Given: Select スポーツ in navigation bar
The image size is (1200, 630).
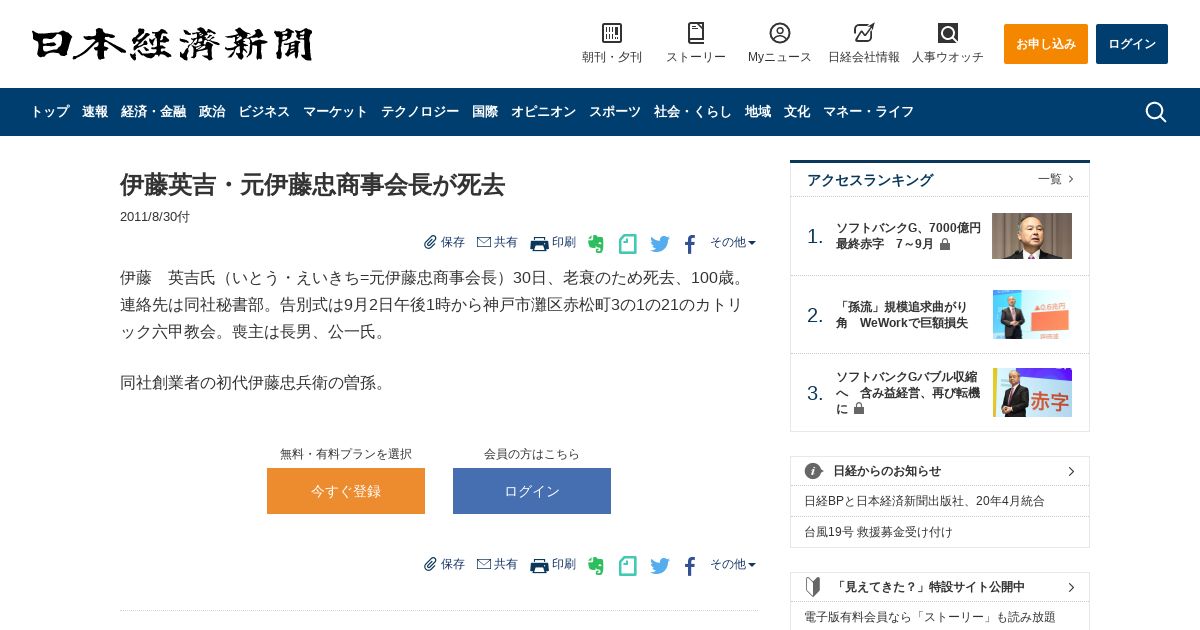Looking at the screenshot, I should tap(615, 112).
